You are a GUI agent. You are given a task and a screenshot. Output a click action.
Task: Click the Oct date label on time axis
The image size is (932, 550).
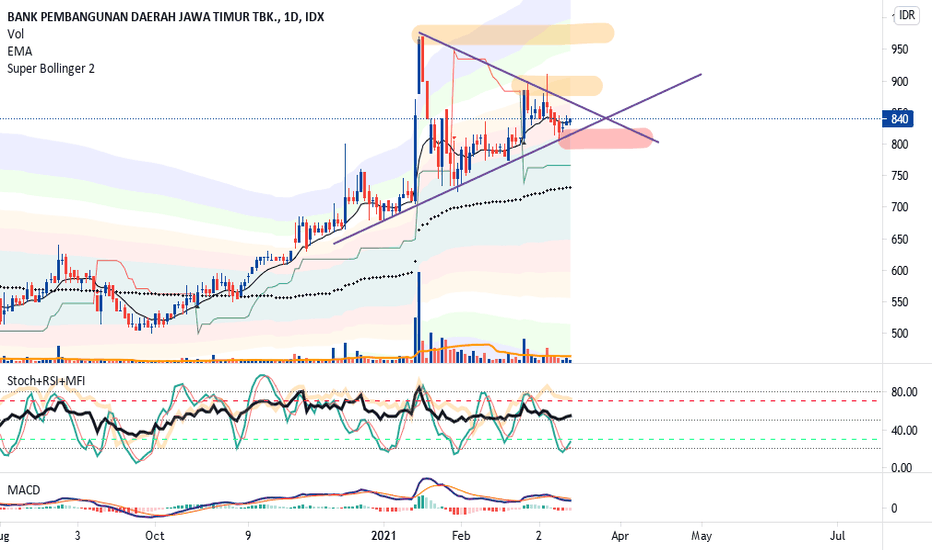pos(155,536)
